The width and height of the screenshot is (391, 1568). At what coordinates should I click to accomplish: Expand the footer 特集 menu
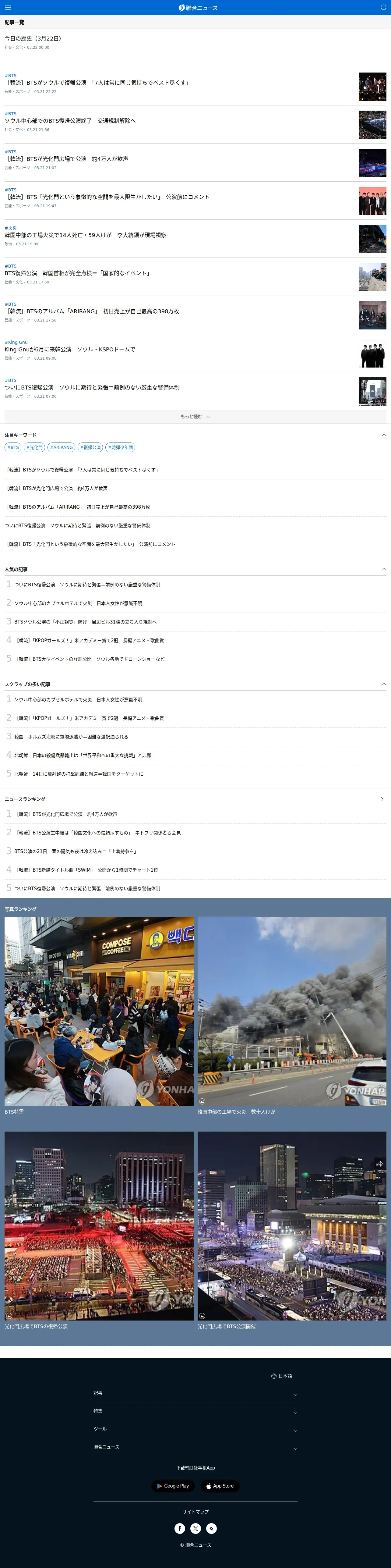click(x=195, y=1411)
